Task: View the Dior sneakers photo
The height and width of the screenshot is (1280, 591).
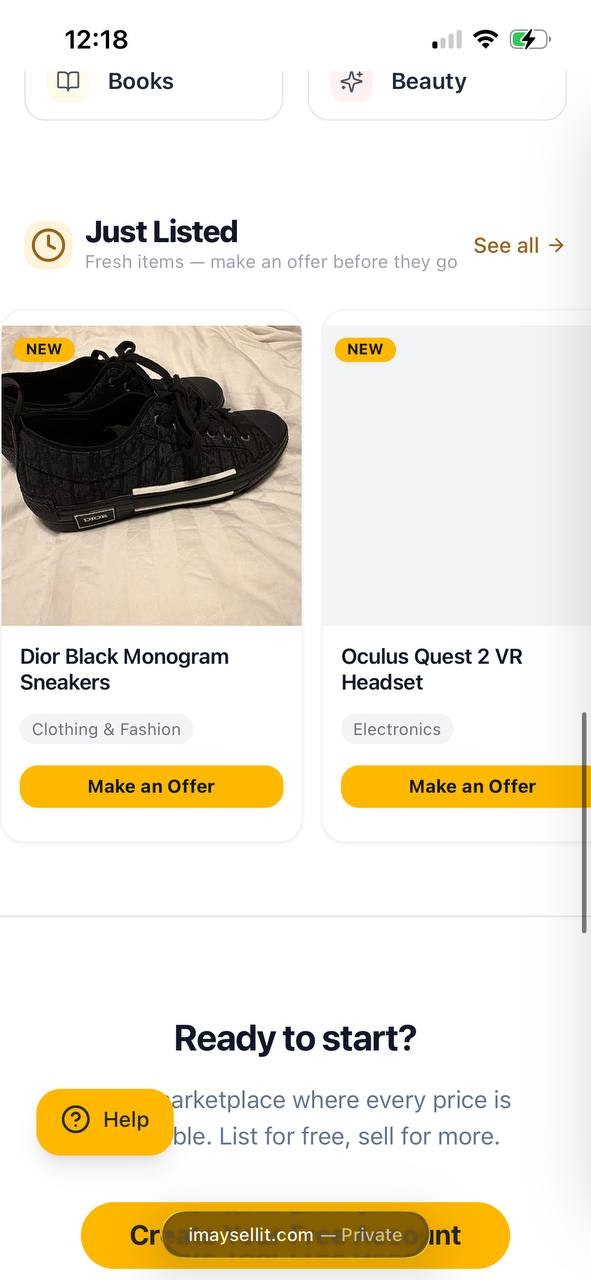Action: [152, 475]
